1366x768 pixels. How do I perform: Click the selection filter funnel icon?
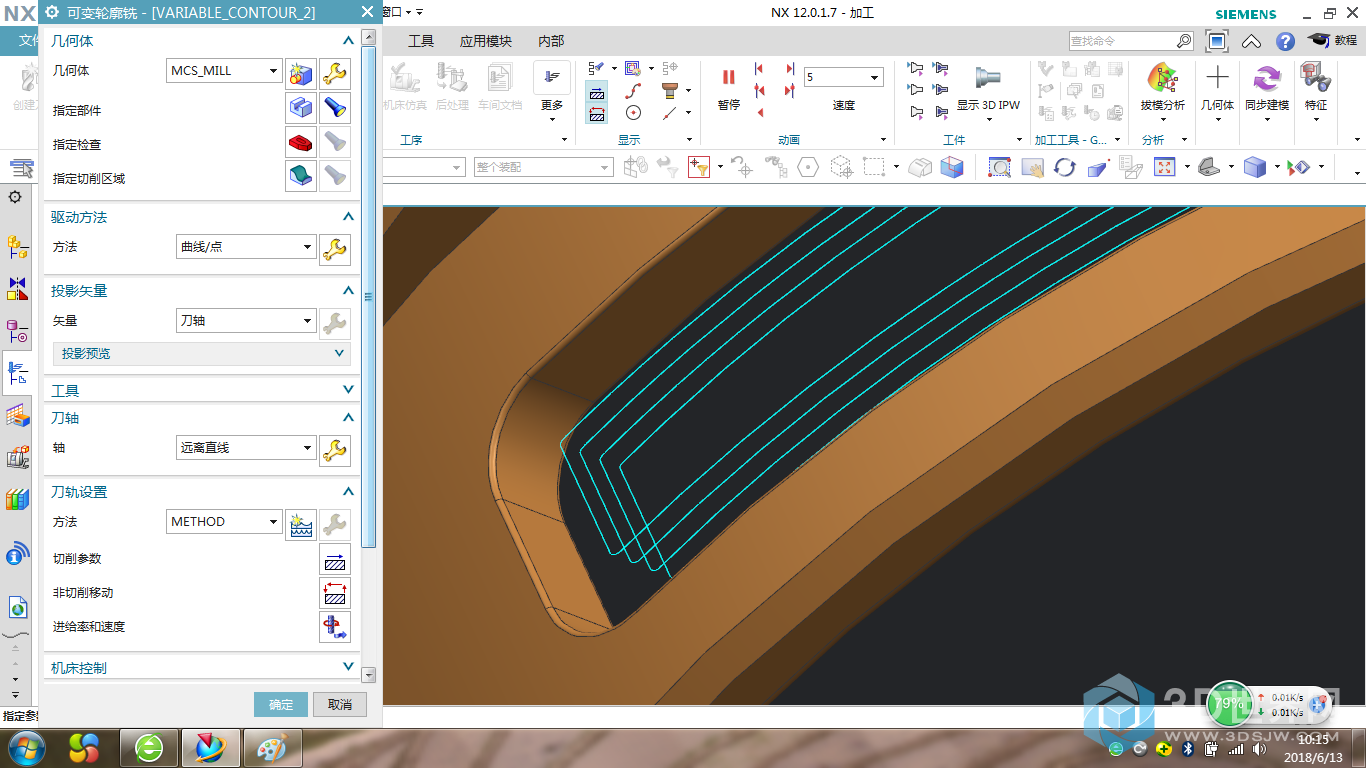click(697, 168)
